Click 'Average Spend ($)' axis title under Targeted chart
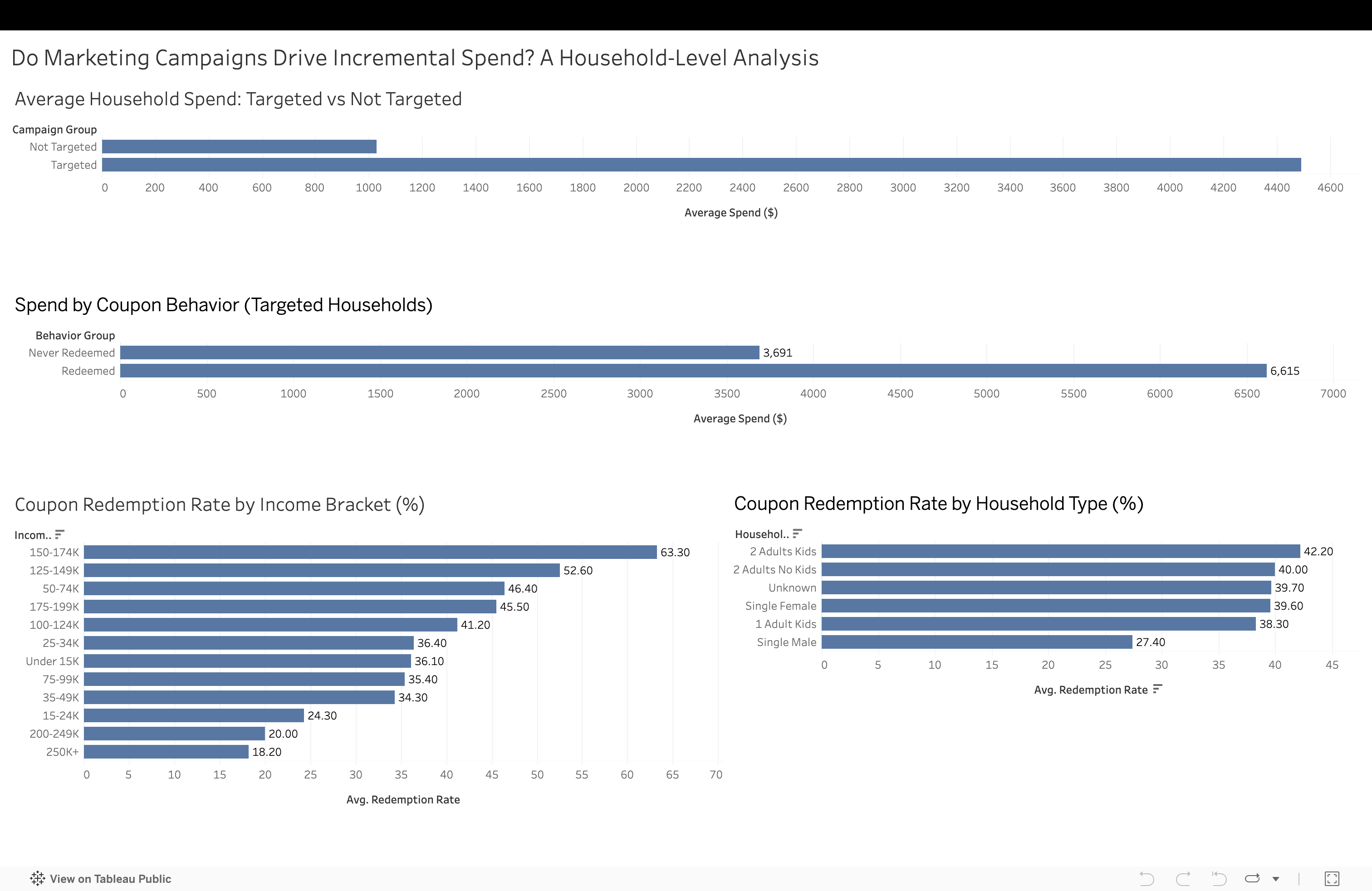1372x891 pixels. tap(731, 213)
